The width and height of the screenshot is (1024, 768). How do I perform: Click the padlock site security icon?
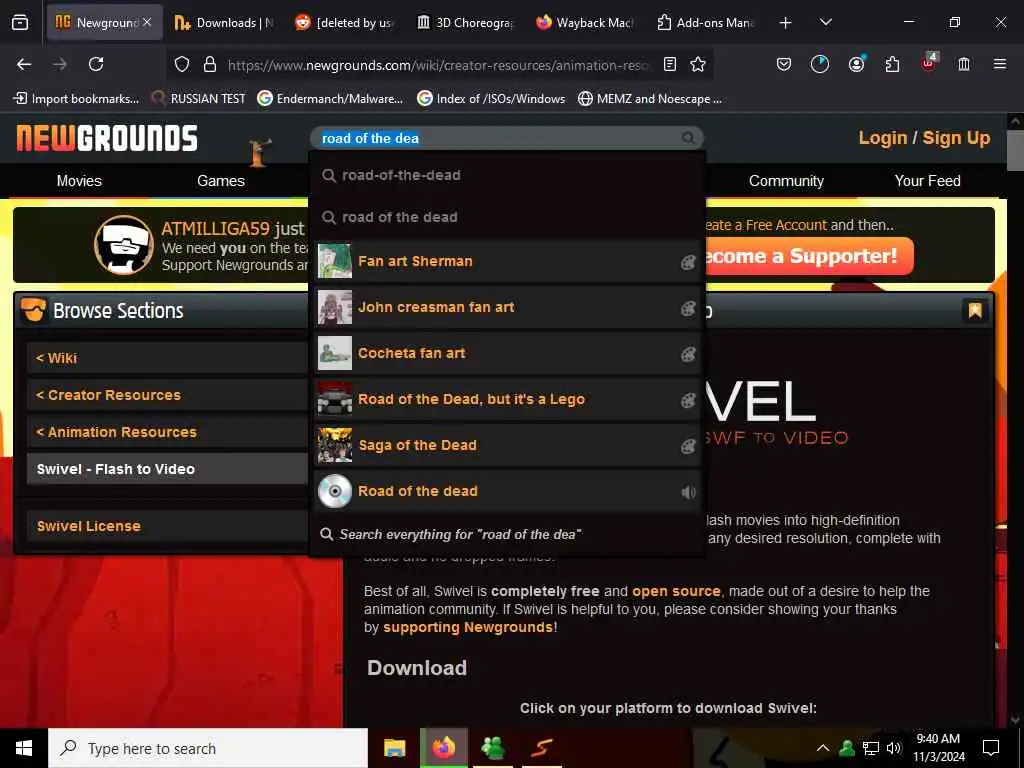point(210,64)
